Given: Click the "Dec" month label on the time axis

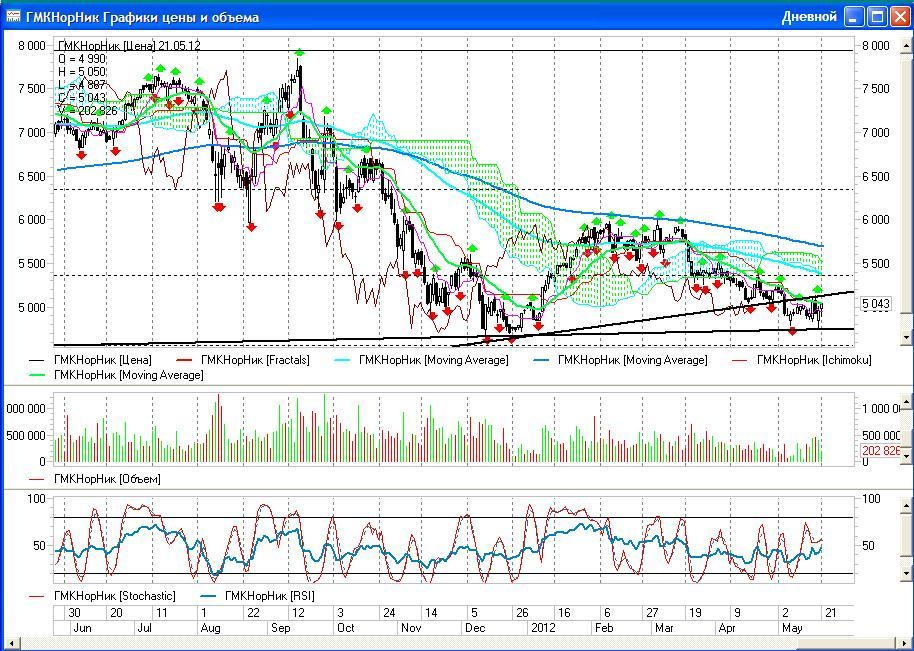Looking at the screenshot, I should pyautogui.click(x=475, y=628).
